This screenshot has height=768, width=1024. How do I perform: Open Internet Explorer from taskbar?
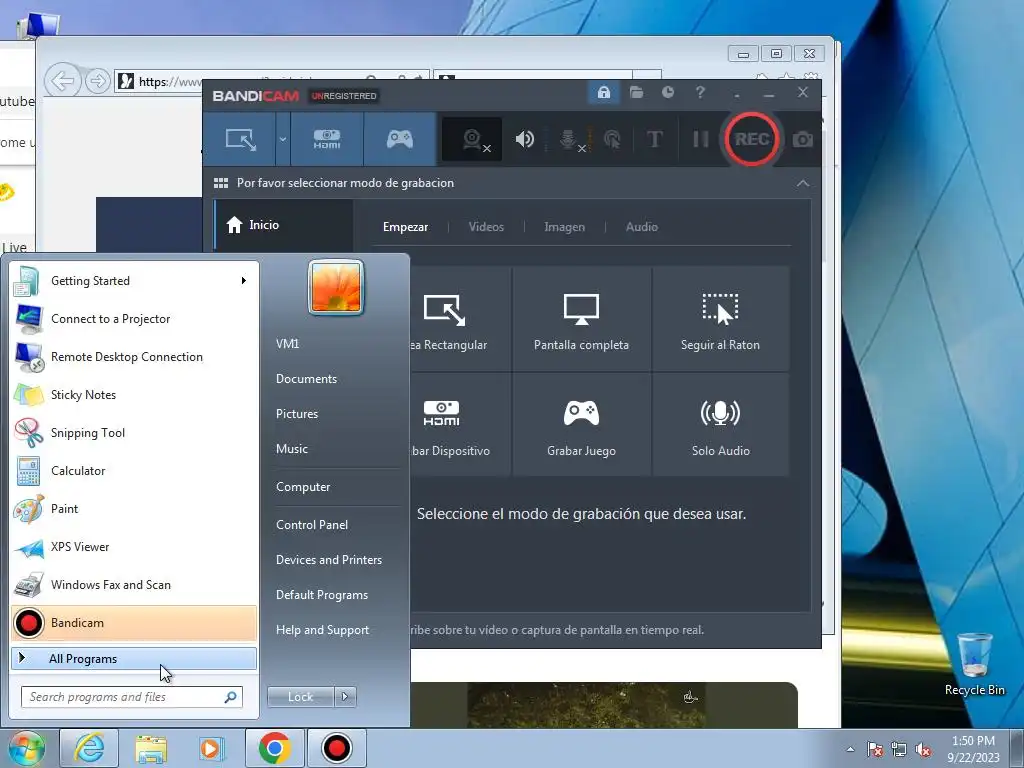pos(89,748)
